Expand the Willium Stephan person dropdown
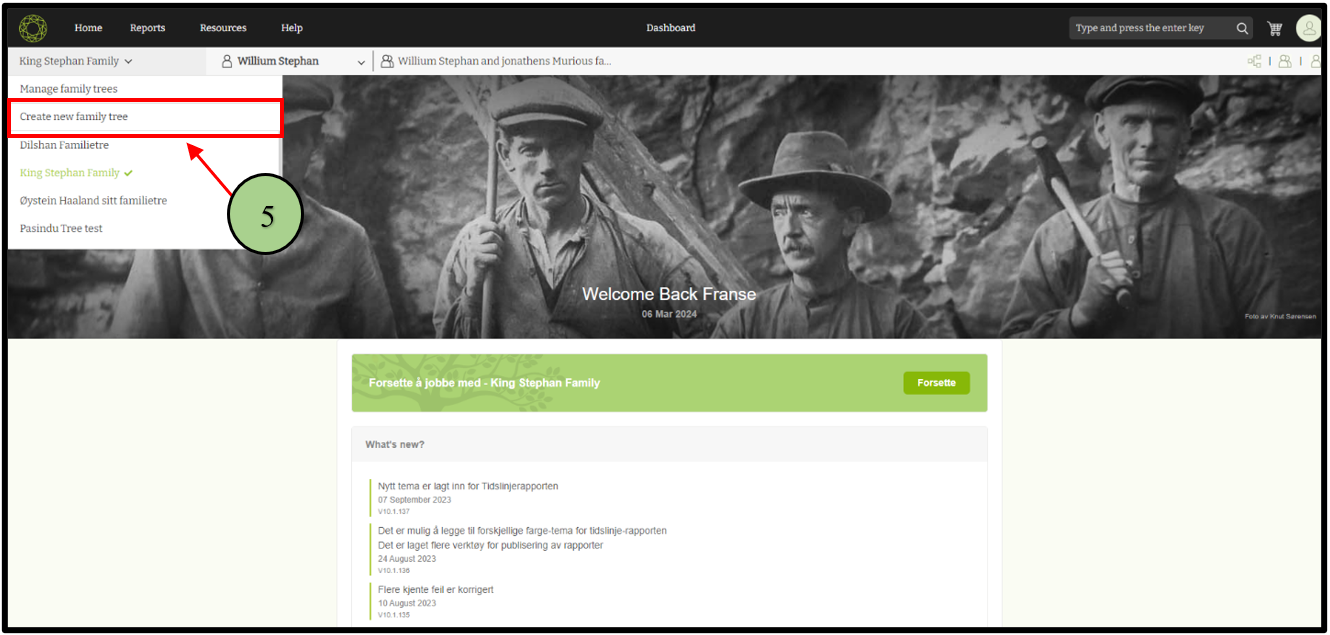Image resolution: width=1330 pixels, height=635 pixels. tap(361, 62)
